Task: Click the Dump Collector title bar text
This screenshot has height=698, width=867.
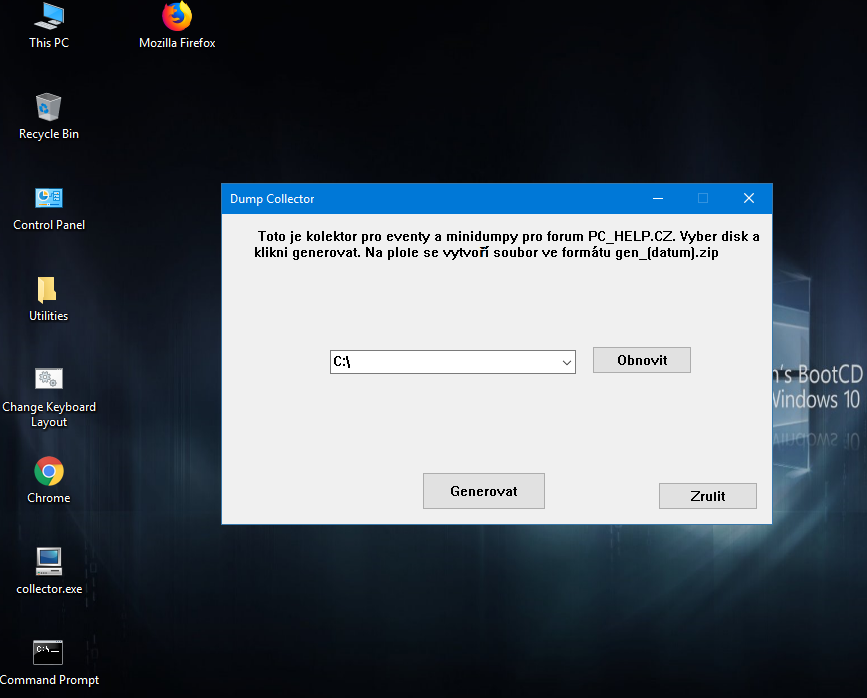Action: [x=272, y=199]
